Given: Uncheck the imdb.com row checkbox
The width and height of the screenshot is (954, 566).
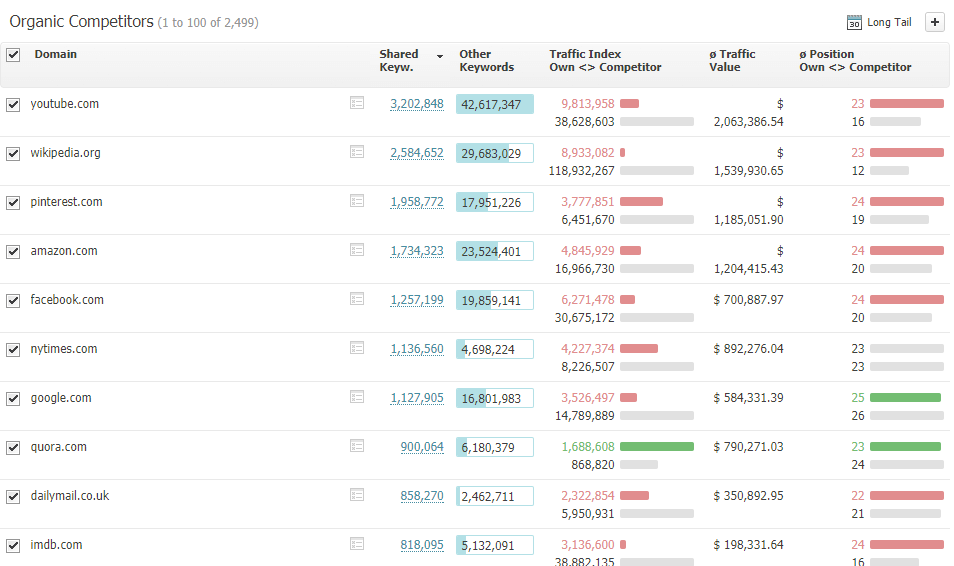Looking at the screenshot, I should pos(13,545).
